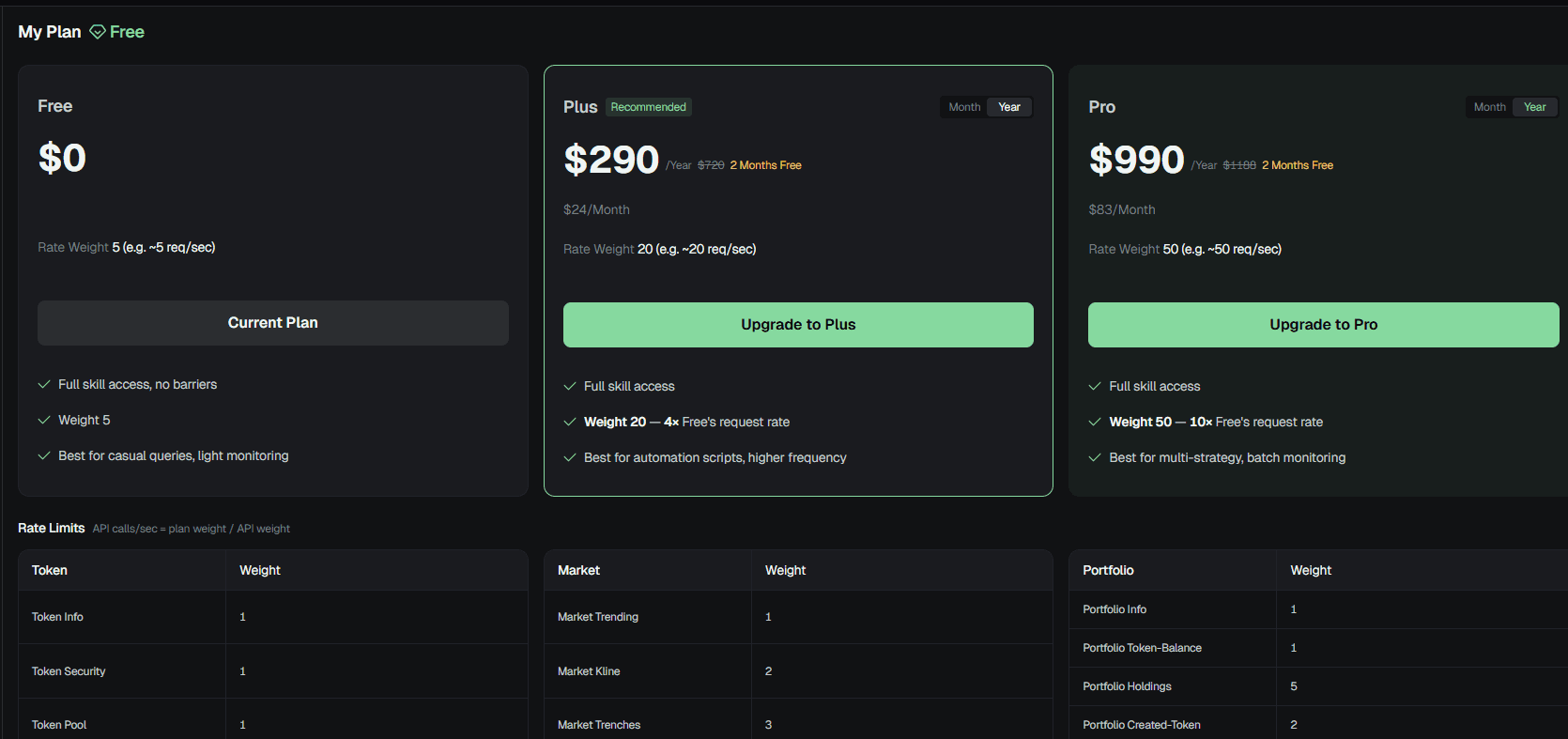Click the diamond icon beside Free plan

coord(98,32)
